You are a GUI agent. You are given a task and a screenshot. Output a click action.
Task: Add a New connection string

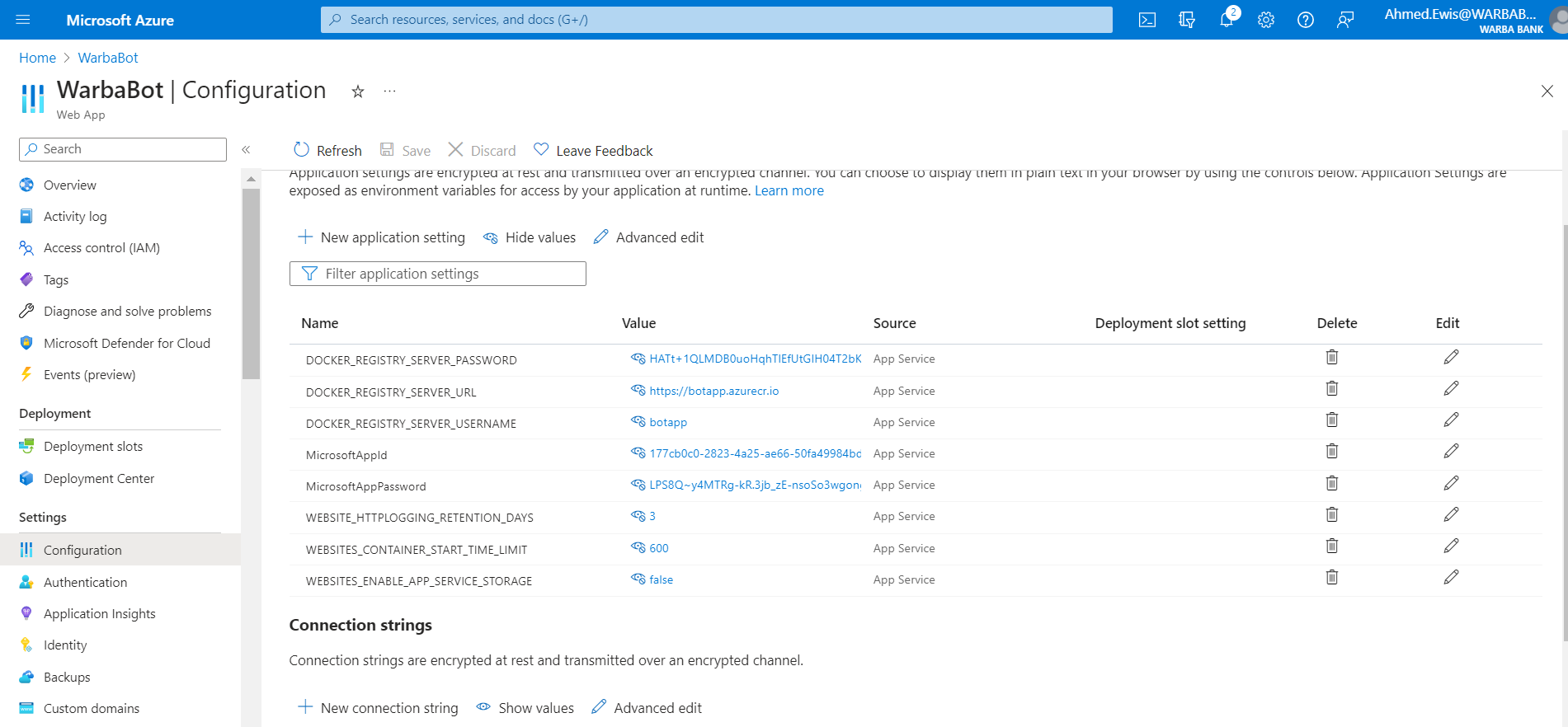coord(378,708)
